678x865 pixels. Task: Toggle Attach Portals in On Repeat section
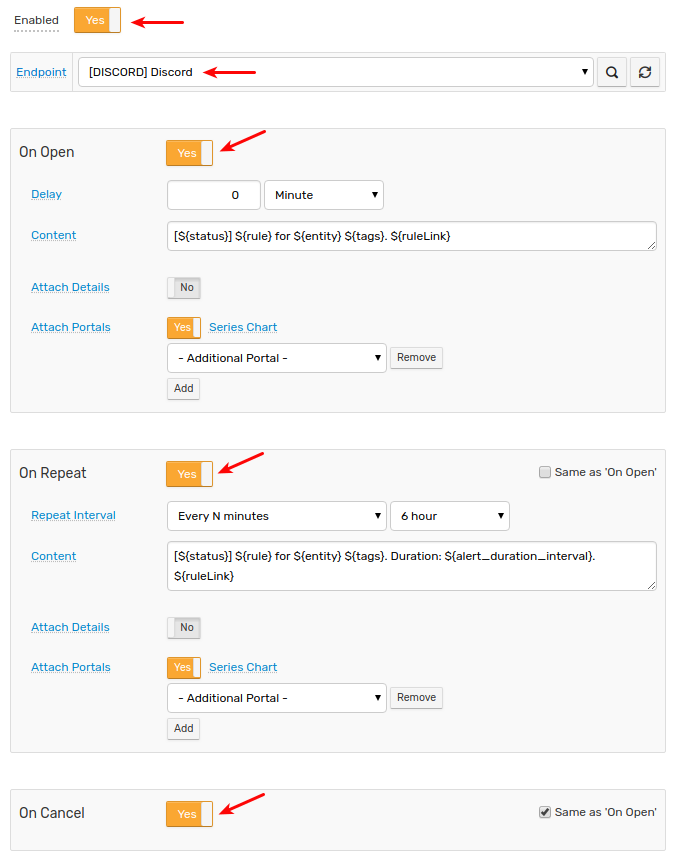coord(184,668)
